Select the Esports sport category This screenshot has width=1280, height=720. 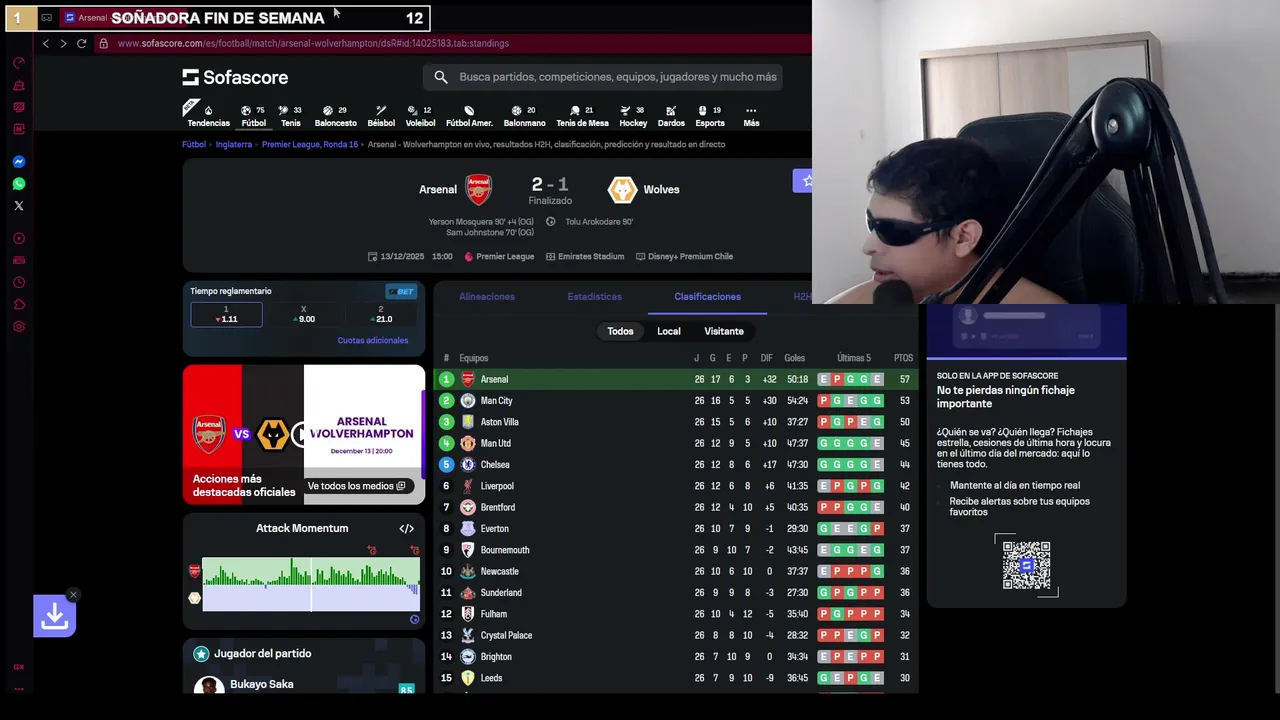(x=710, y=116)
